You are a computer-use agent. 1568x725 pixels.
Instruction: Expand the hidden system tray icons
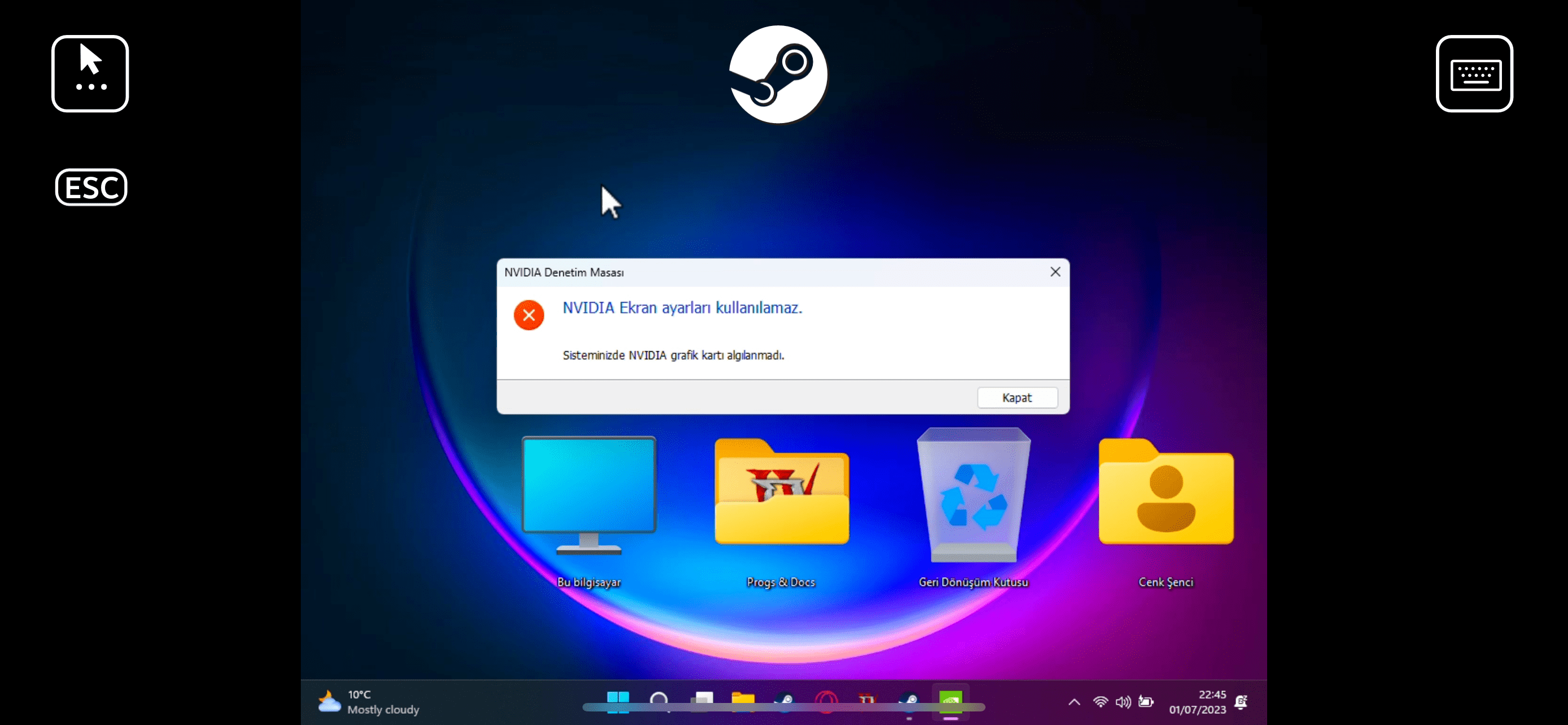pyautogui.click(x=1074, y=702)
